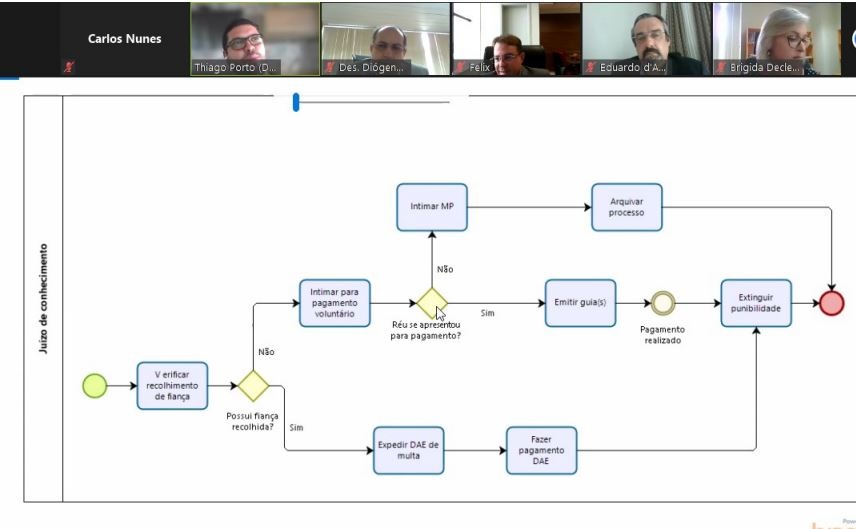Select the 'Expedir DAE de multa' task
The width and height of the screenshot is (856, 529).
pos(408,450)
